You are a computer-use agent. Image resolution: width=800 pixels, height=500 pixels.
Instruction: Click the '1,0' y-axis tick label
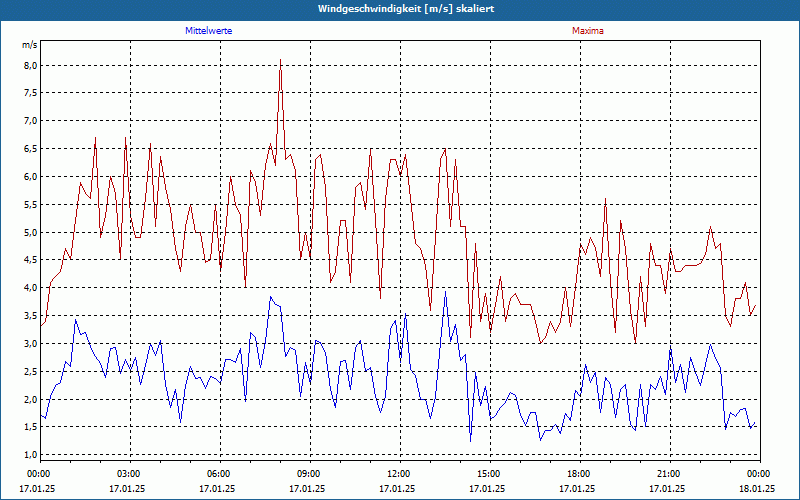point(30,455)
